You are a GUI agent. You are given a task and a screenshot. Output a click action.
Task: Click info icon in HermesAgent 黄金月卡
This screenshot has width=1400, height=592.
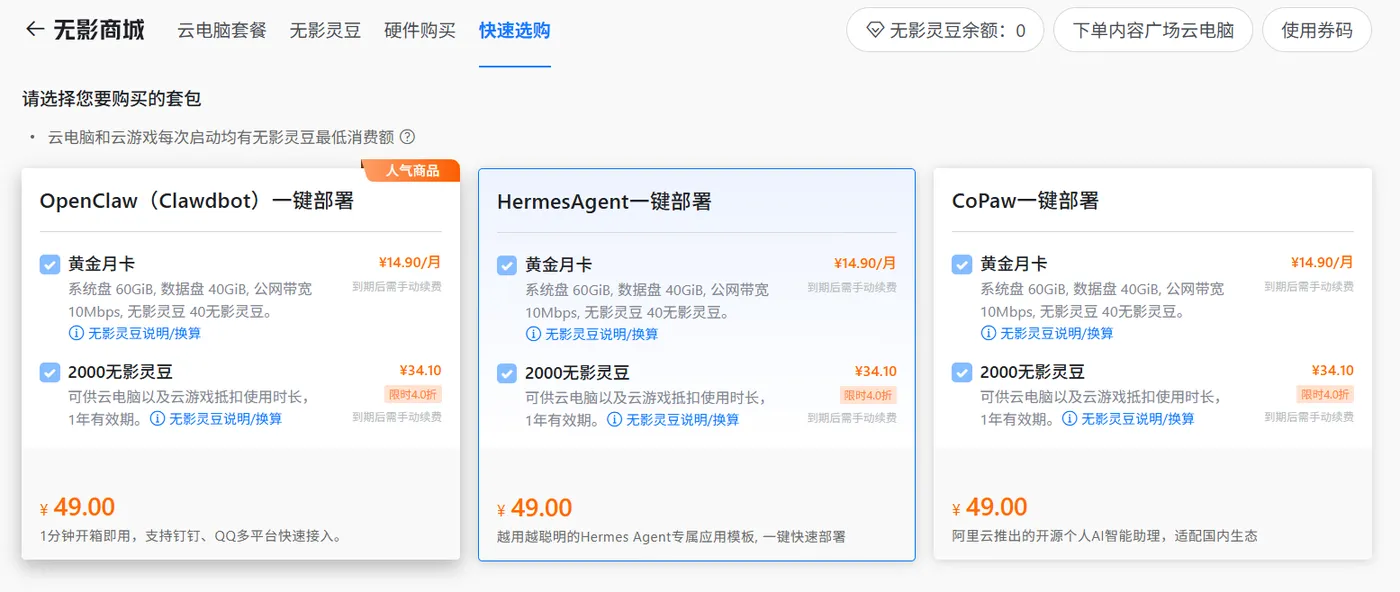coord(534,334)
